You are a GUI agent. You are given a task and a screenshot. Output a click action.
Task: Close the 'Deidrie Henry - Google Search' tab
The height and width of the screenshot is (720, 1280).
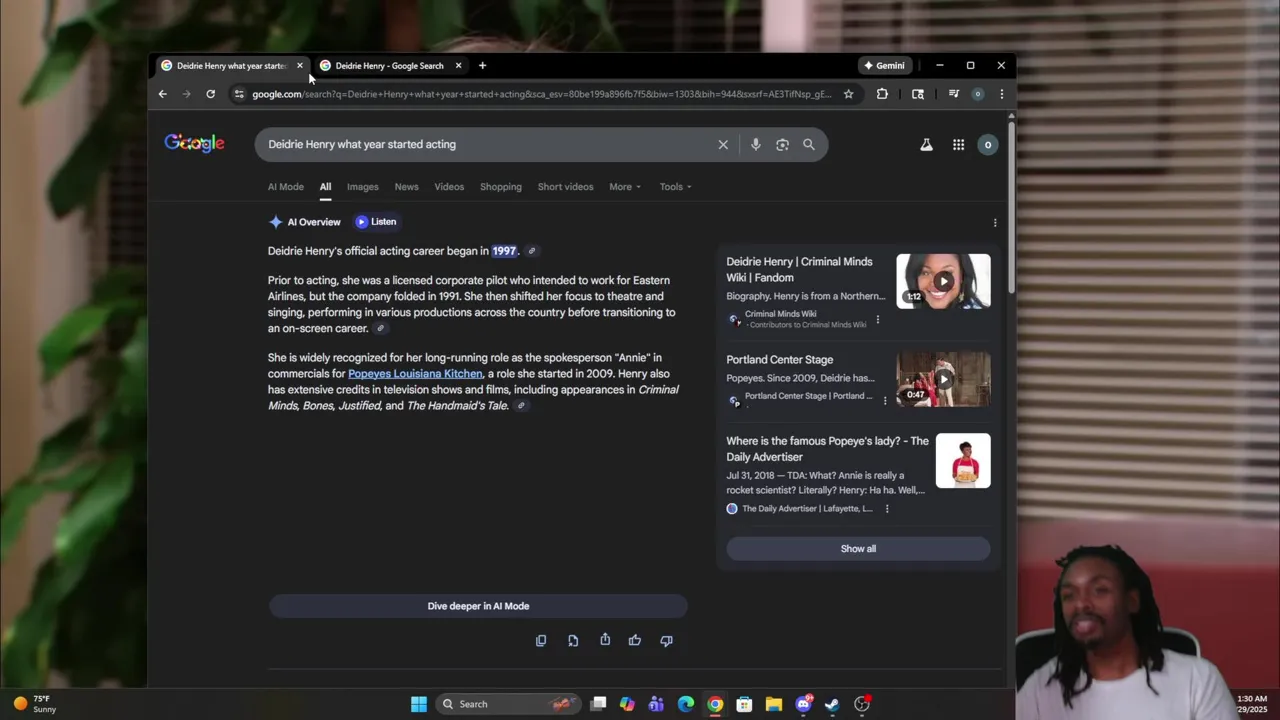458,66
